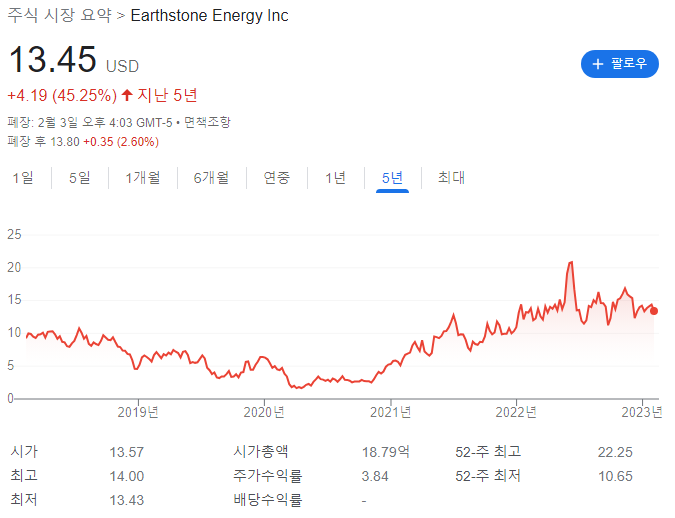The width and height of the screenshot is (675, 518).
Task: Click the 면책조항 disclaimer link
Action: 207,122
